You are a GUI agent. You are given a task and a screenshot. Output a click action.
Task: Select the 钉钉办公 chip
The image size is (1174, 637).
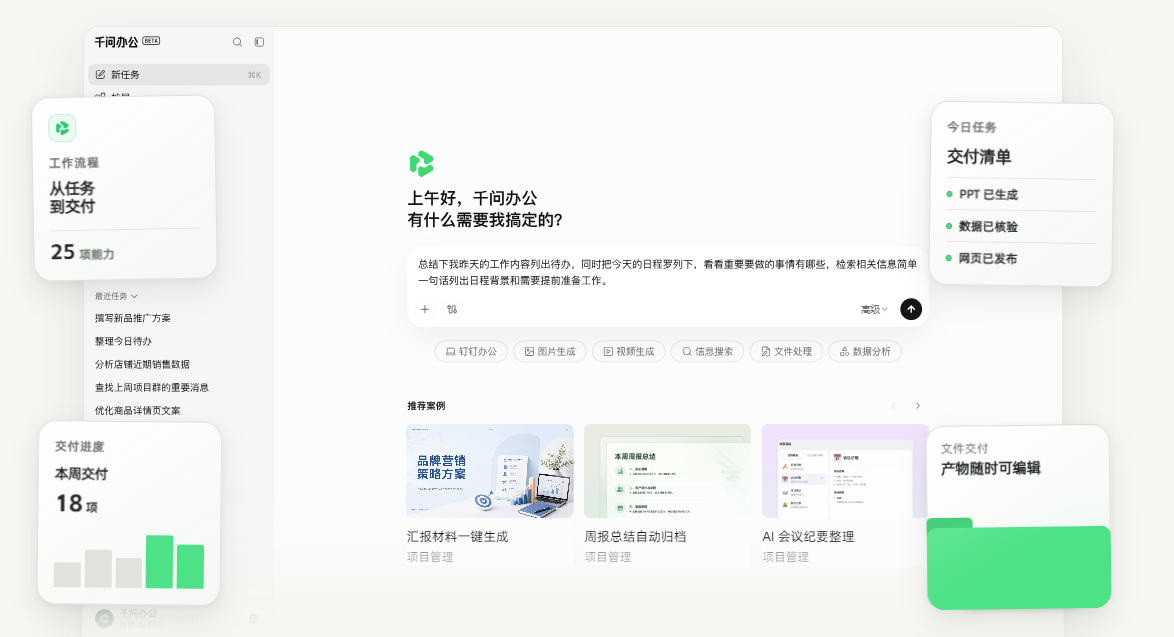(471, 351)
